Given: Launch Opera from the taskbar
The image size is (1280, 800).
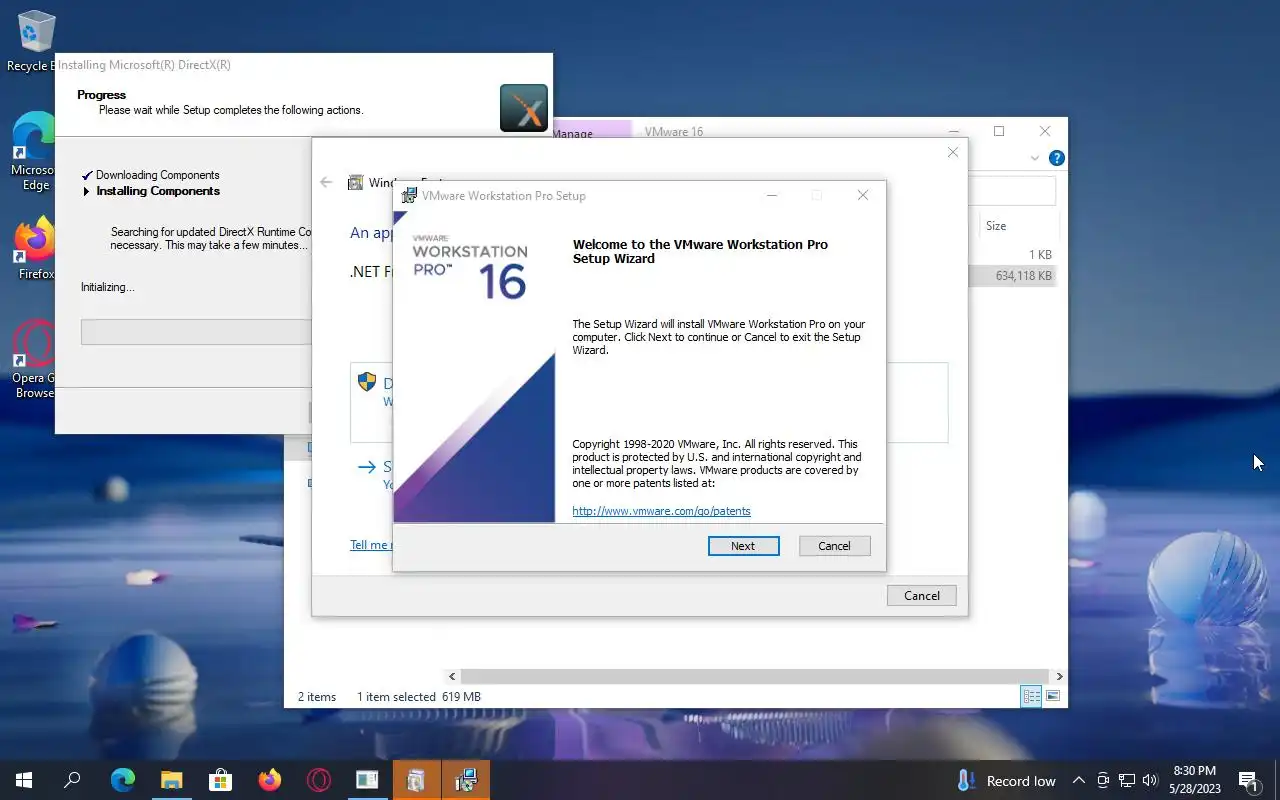Looking at the screenshot, I should point(318,780).
